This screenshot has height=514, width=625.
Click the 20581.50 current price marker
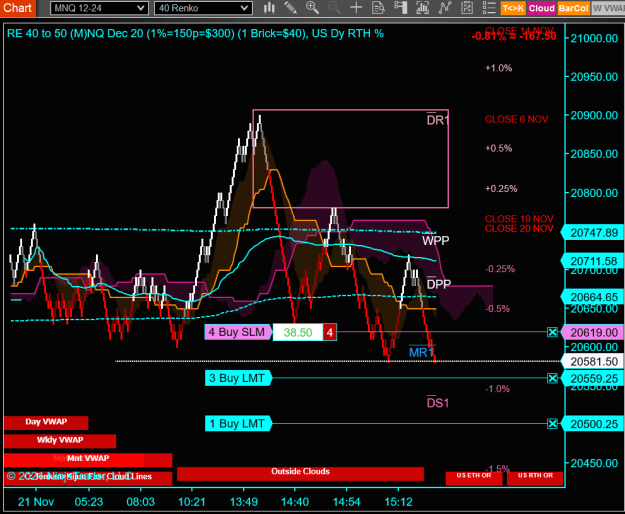point(593,361)
